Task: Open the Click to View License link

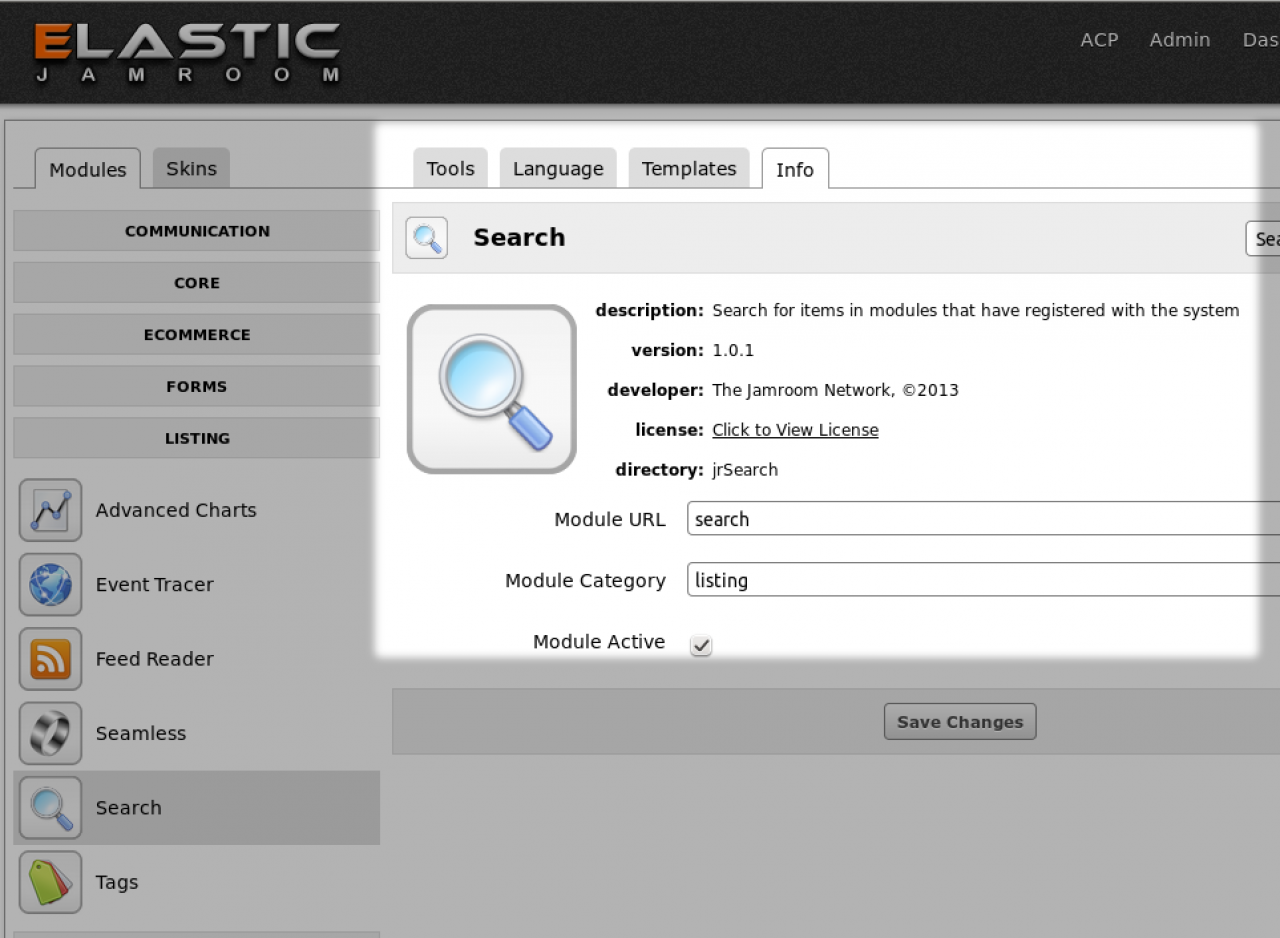Action: (795, 430)
